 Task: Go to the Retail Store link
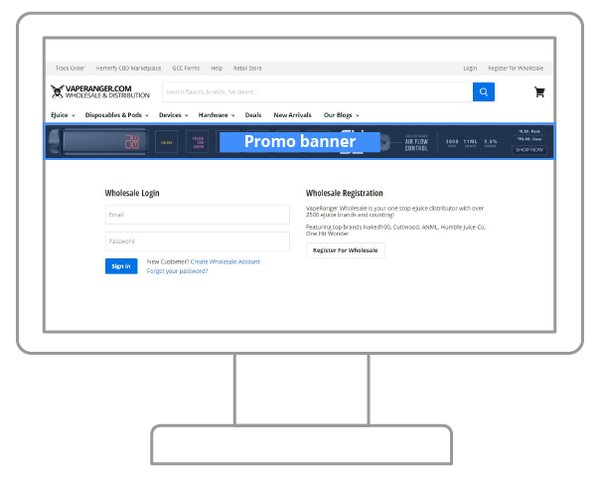coord(247,68)
